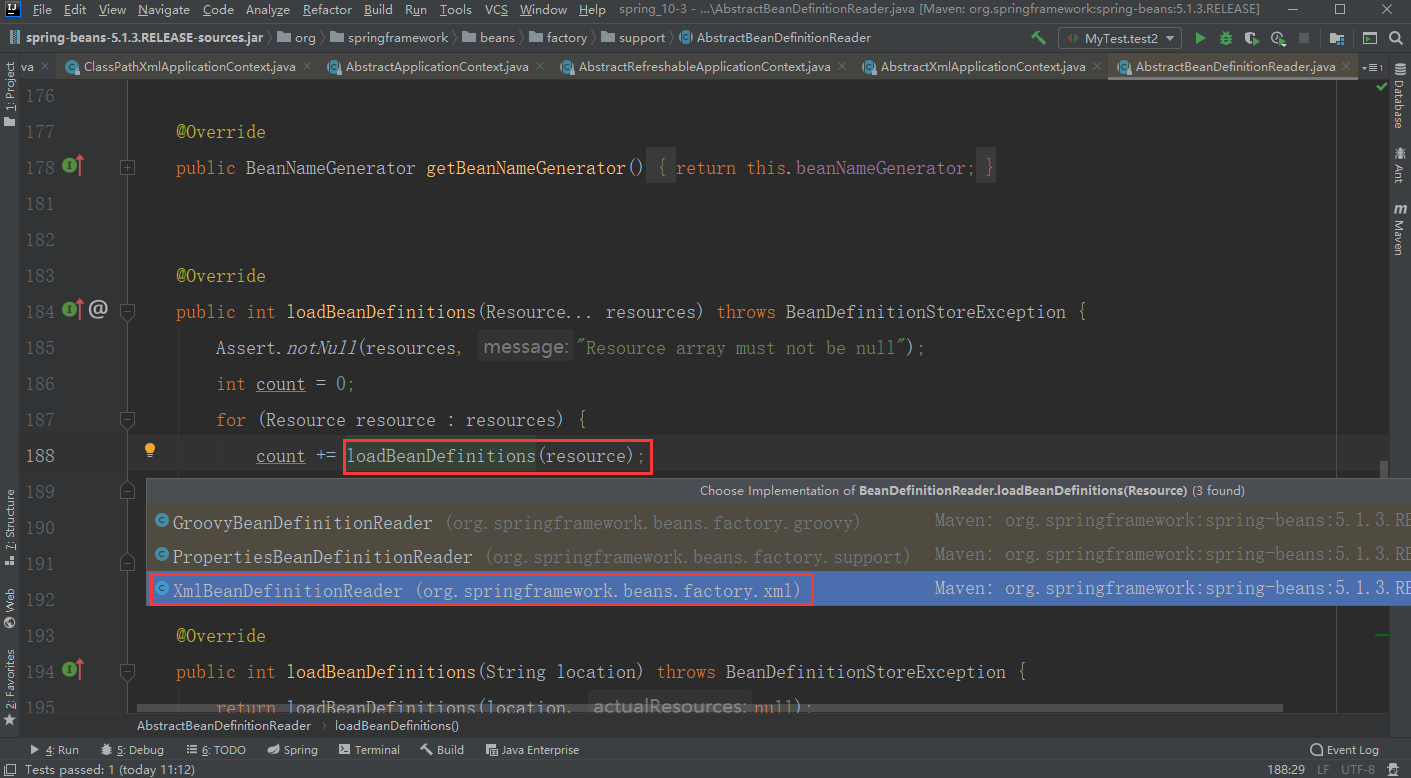Stop the running process (grey square)
Viewport: 1411px width, 778px height.
click(1303, 38)
